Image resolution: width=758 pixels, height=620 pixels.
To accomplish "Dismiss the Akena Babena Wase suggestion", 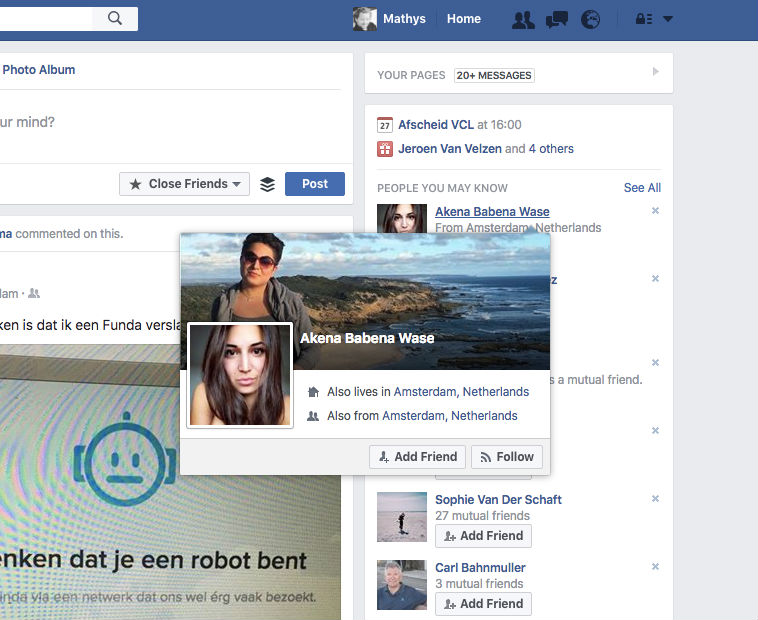I will click(x=655, y=211).
